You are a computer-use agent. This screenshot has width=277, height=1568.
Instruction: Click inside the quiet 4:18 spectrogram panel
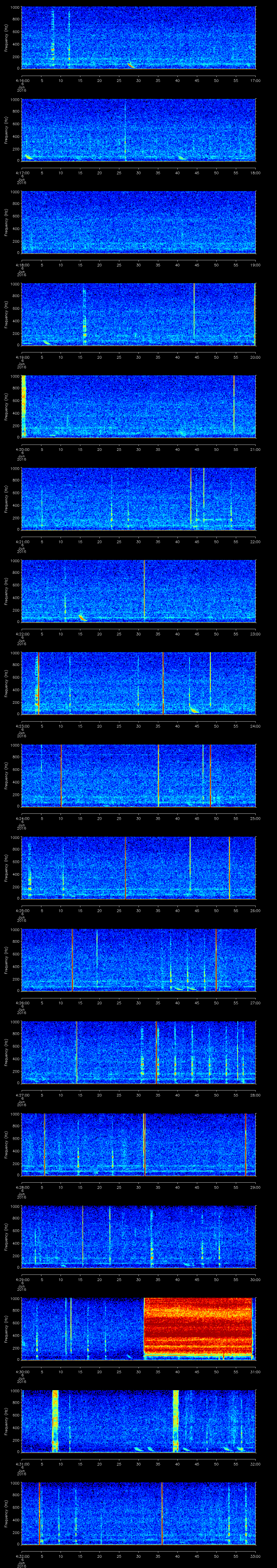[x=138, y=222]
